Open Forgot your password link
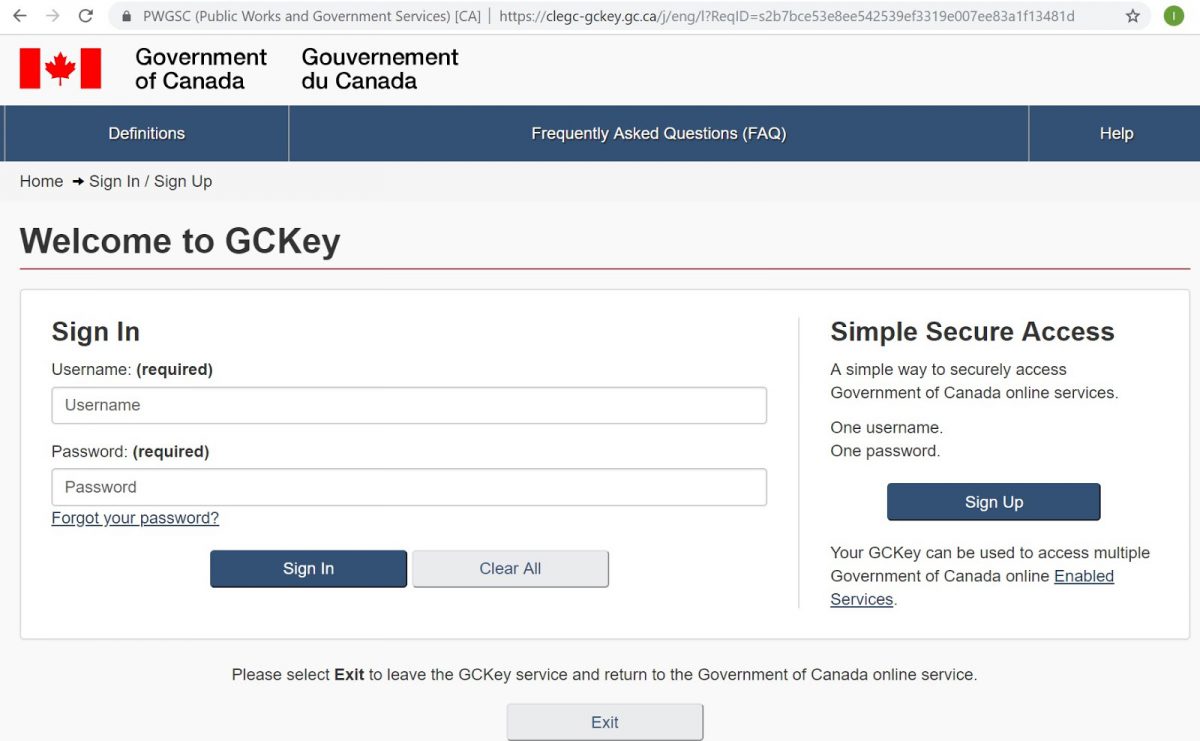This screenshot has height=741, width=1200. (x=135, y=518)
